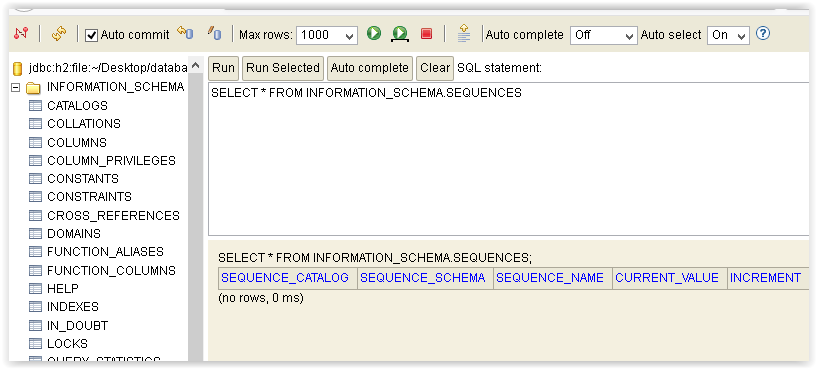The image size is (817, 369).
Task: Click the FUNCTION_COLUMNS table icon
Action: 35,270
